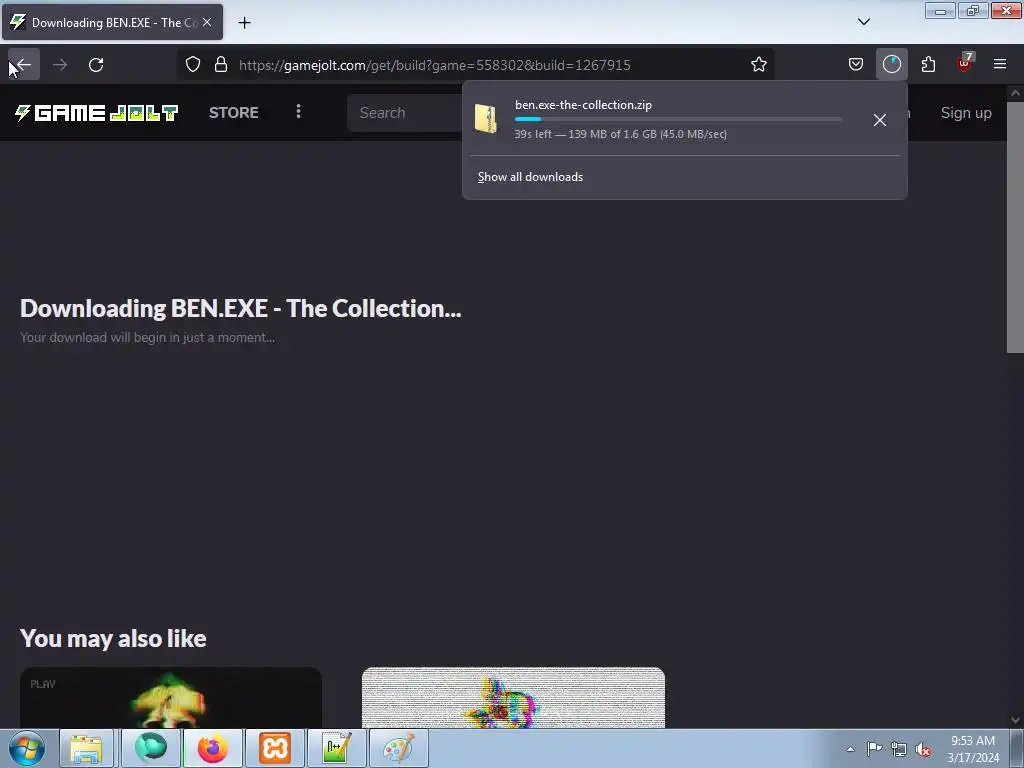Click the Downloading BEN.EXE - The Collection heading

click(240, 308)
